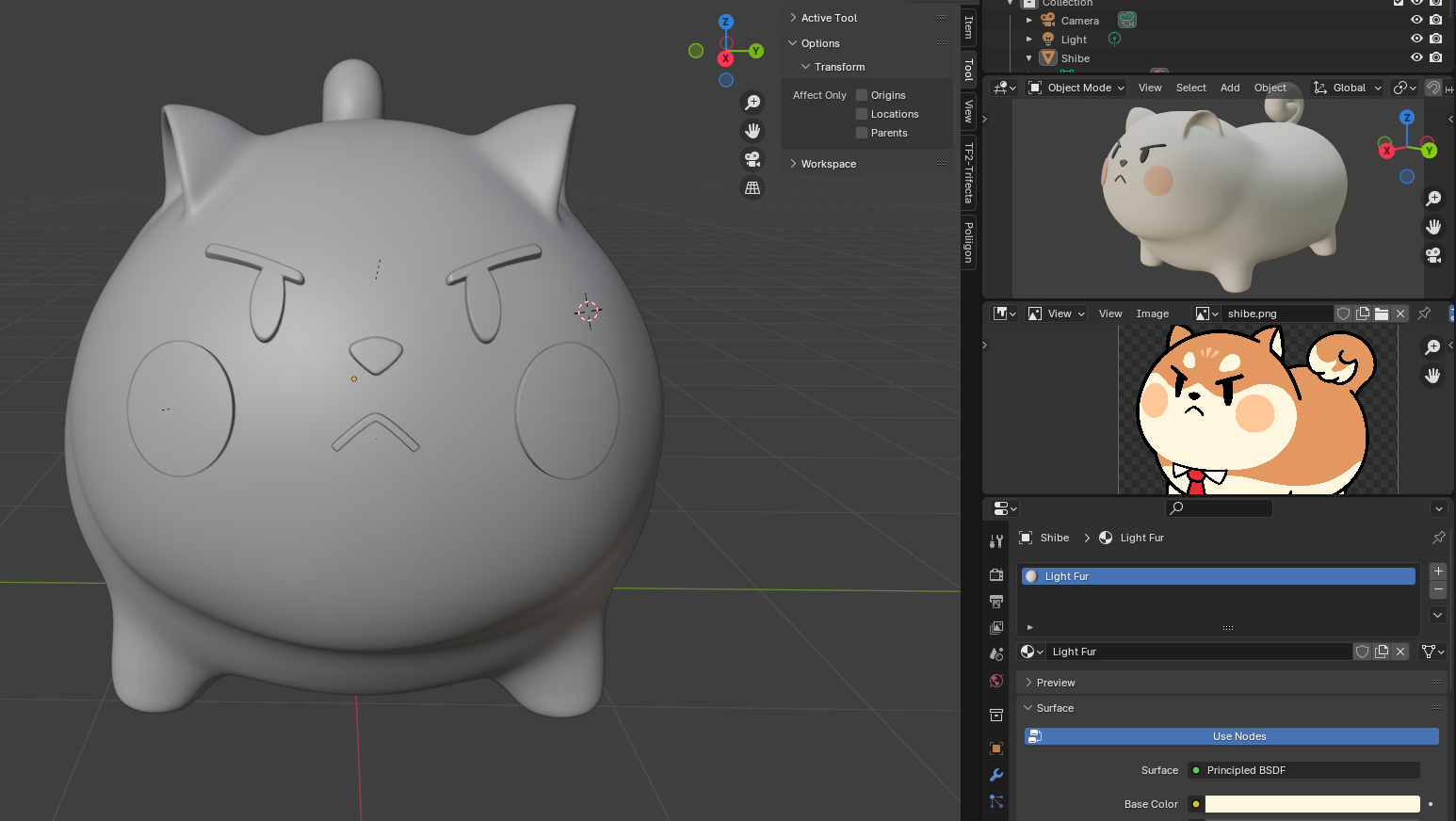Image resolution: width=1456 pixels, height=821 pixels.
Task: Click the pan hand icon in the image editor
Action: (1432, 376)
